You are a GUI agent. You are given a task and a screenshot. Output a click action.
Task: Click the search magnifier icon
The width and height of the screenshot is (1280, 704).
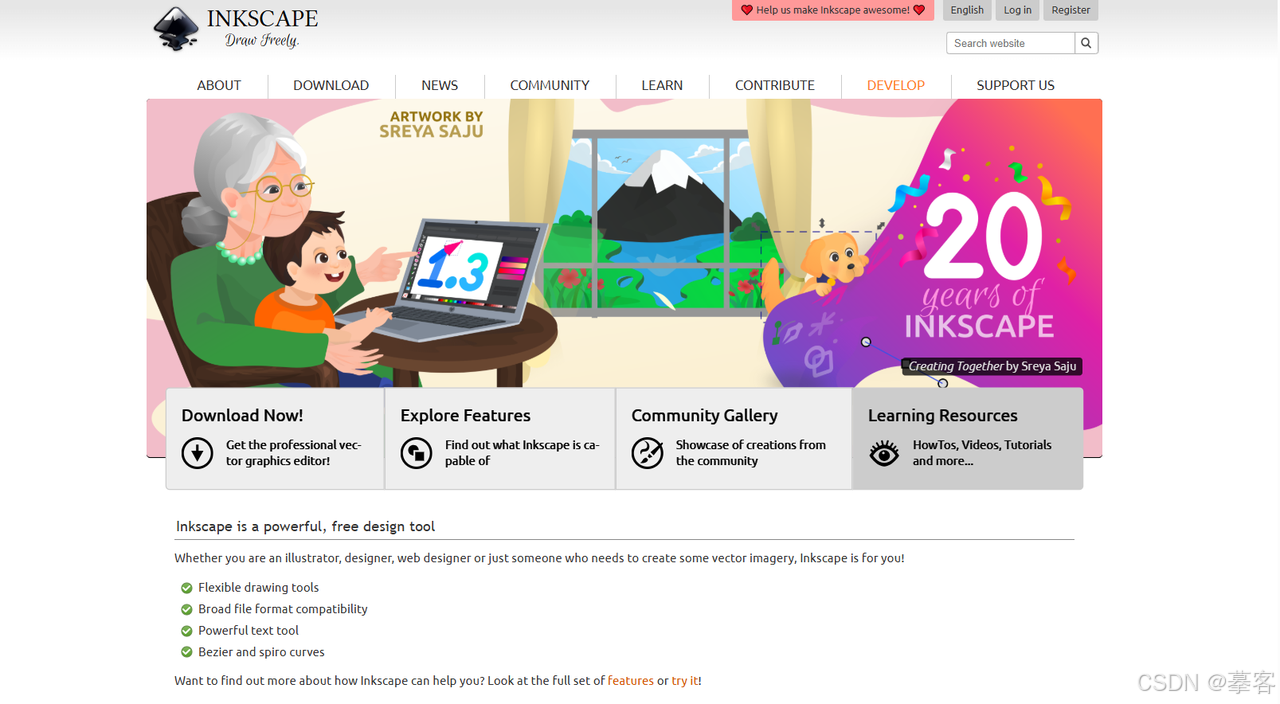point(1086,43)
